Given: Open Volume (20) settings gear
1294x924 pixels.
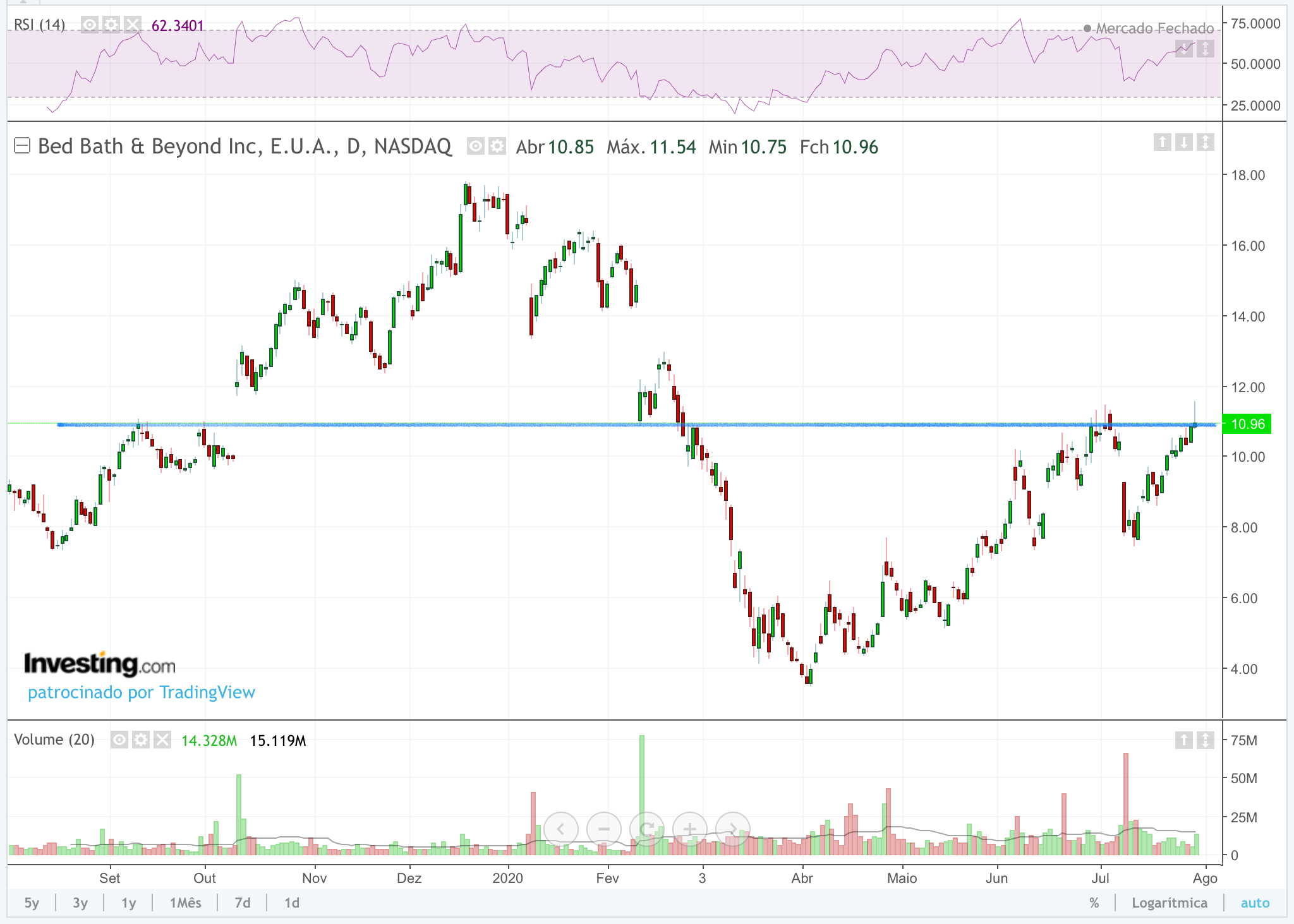Looking at the screenshot, I should pyautogui.click(x=141, y=740).
